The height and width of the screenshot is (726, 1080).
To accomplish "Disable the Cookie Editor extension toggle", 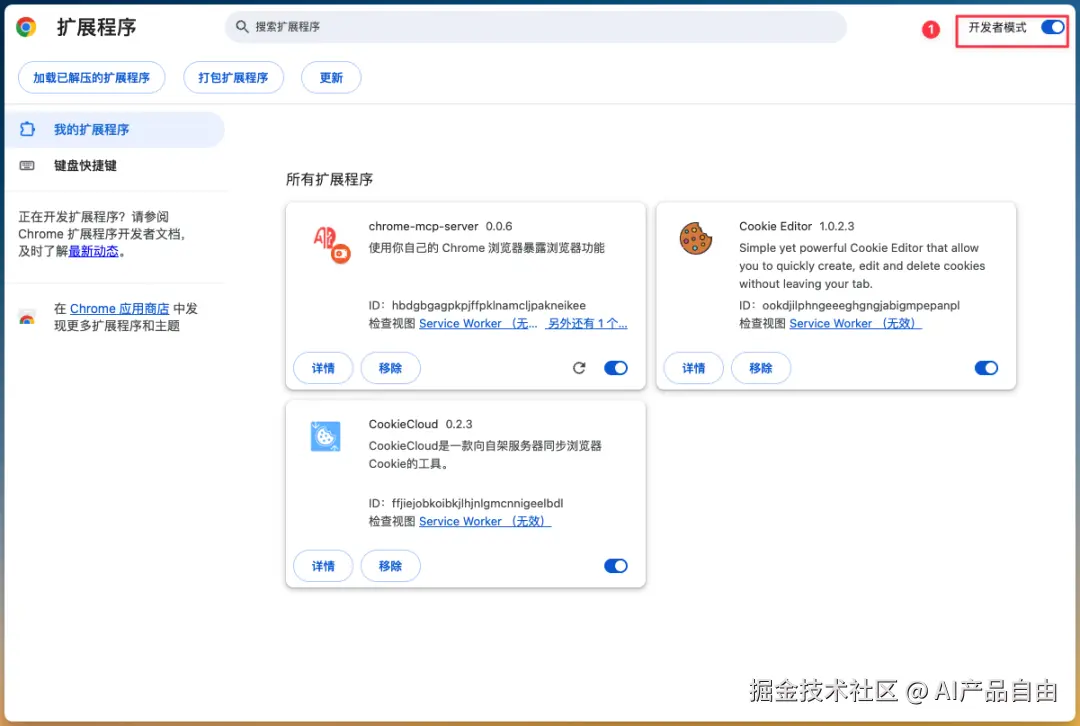I will coord(986,368).
